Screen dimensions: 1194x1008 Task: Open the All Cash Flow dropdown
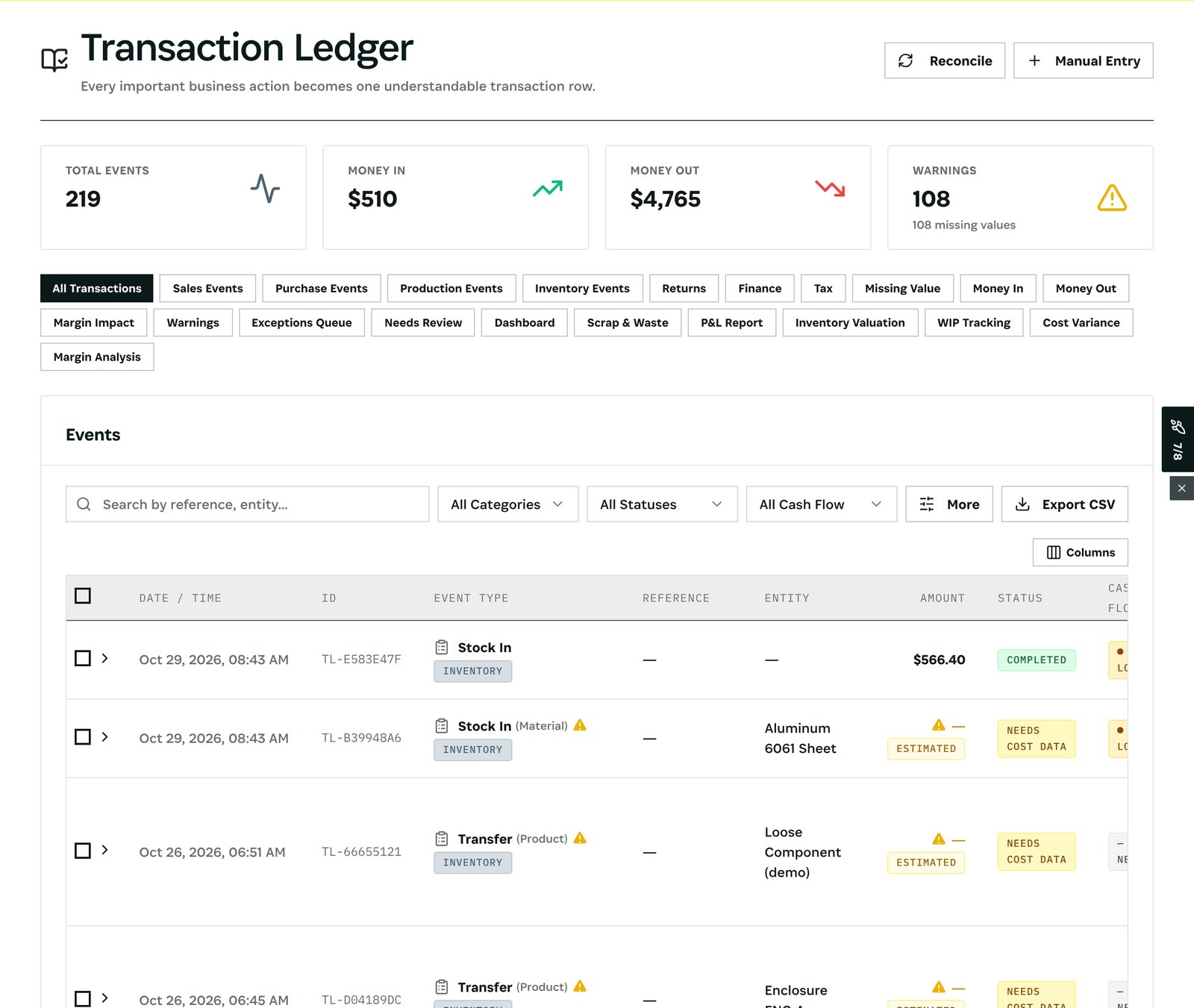(822, 504)
